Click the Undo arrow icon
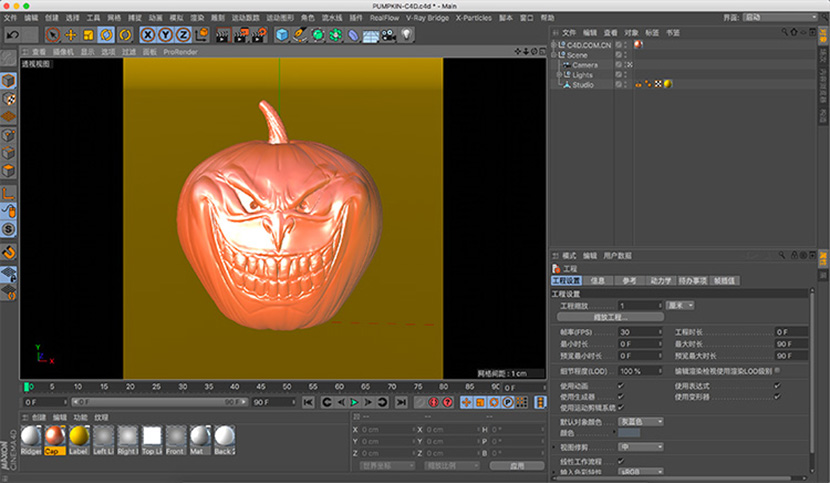Image resolution: width=830 pixels, height=483 pixels. pos(13,35)
